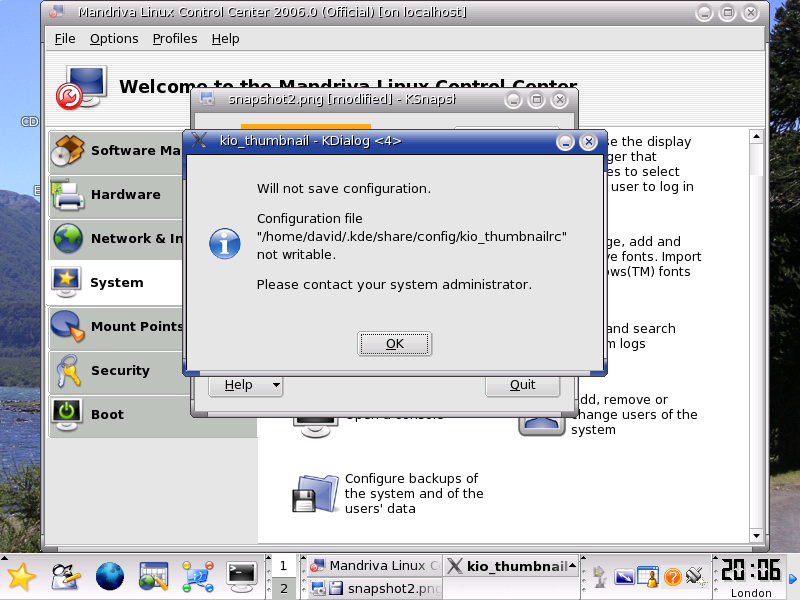Screen dimensions: 800x600
Task: Activate kio_thumbnail taskbar entry
Action: pyautogui.click(x=511, y=566)
